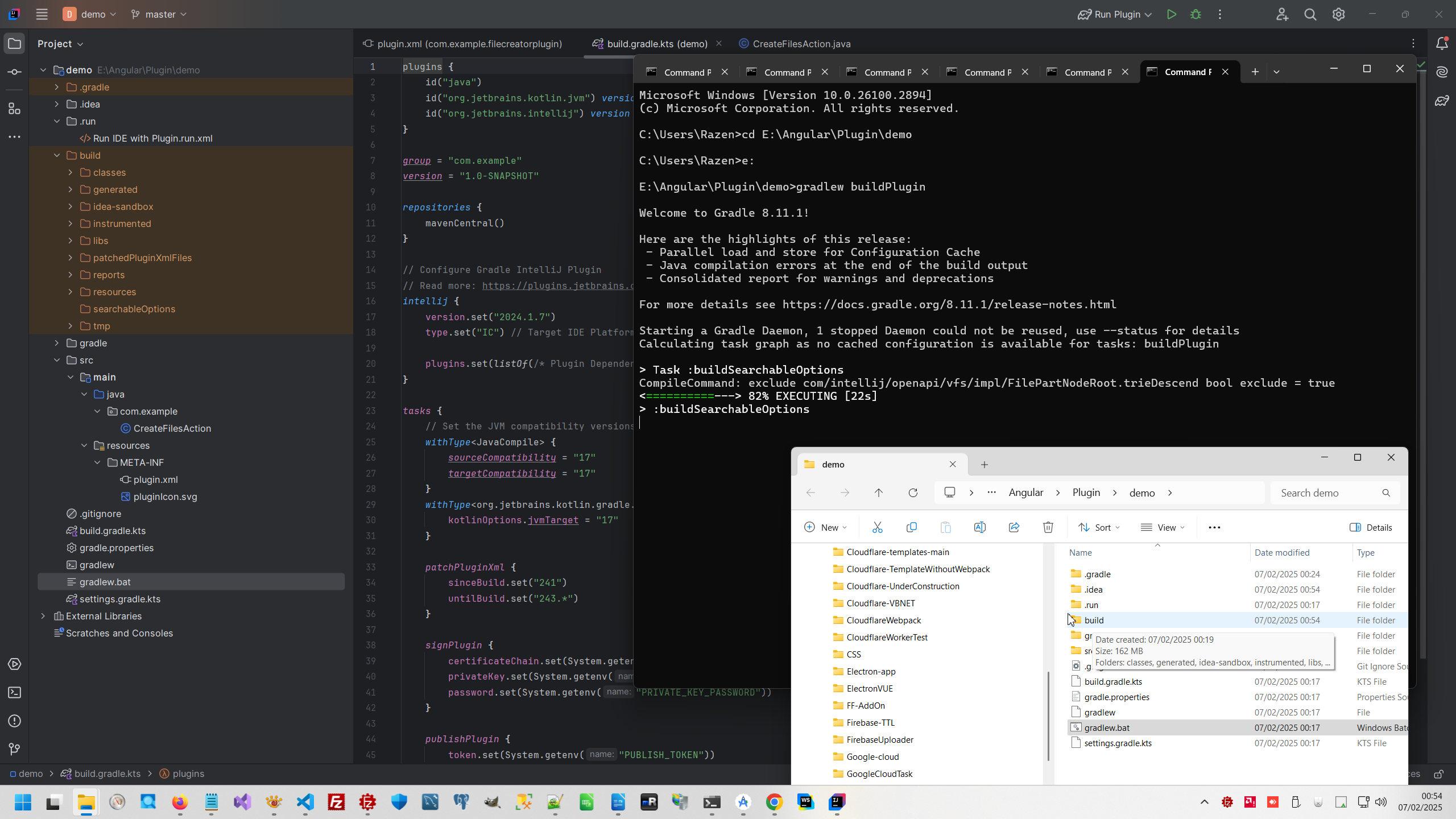
Task: Click the Explorer Delete trash icon
Action: coord(1048,527)
